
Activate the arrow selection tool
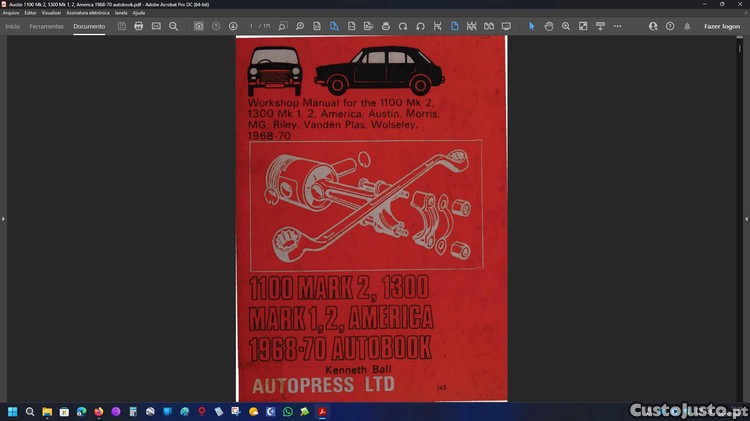point(531,26)
